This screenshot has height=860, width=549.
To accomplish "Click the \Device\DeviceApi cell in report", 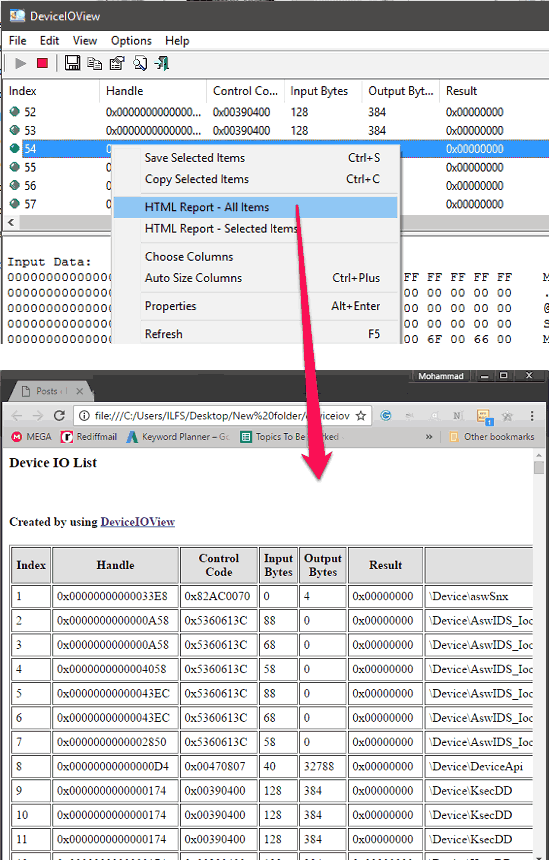I will click(478, 766).
